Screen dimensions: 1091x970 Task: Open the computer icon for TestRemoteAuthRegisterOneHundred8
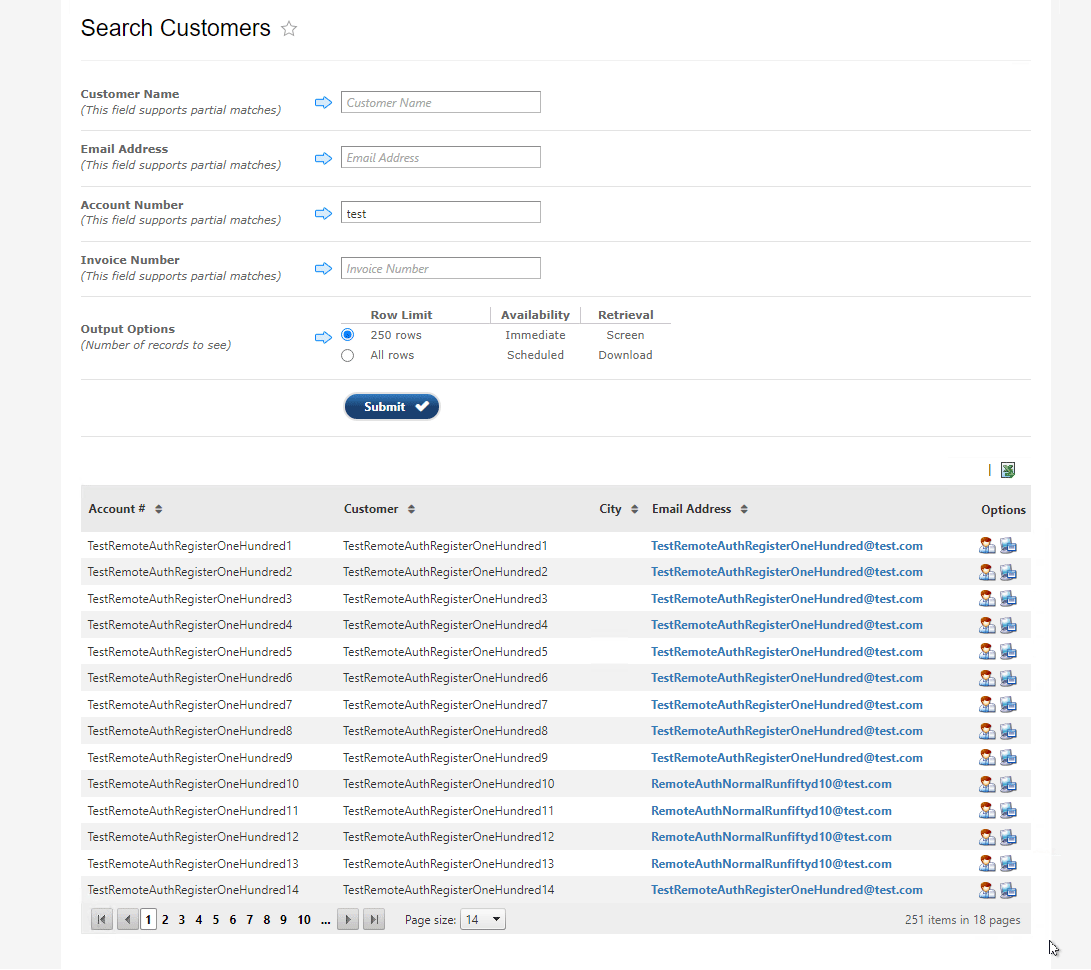(x=1008, y=731)
